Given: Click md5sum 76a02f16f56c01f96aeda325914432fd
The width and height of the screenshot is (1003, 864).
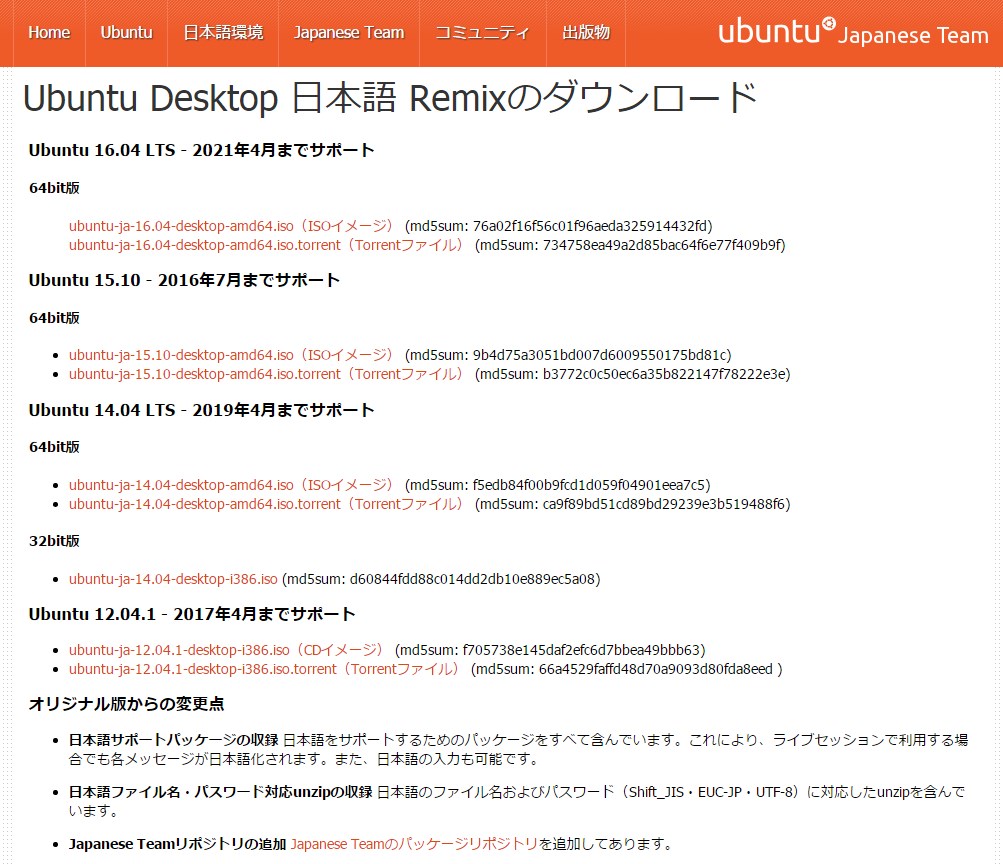Looking at the screenshot, I should tap(590, 226).
